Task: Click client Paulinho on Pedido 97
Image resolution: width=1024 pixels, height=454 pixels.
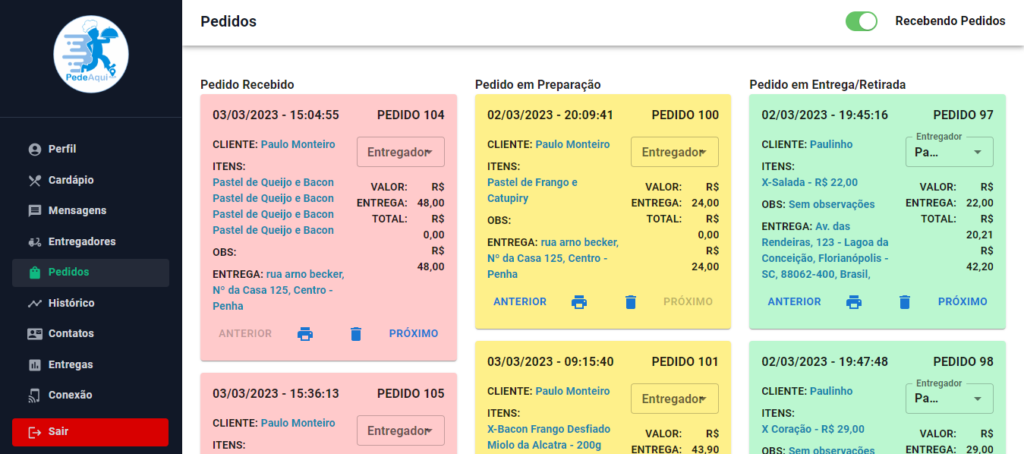Action: tap(831, 144)
